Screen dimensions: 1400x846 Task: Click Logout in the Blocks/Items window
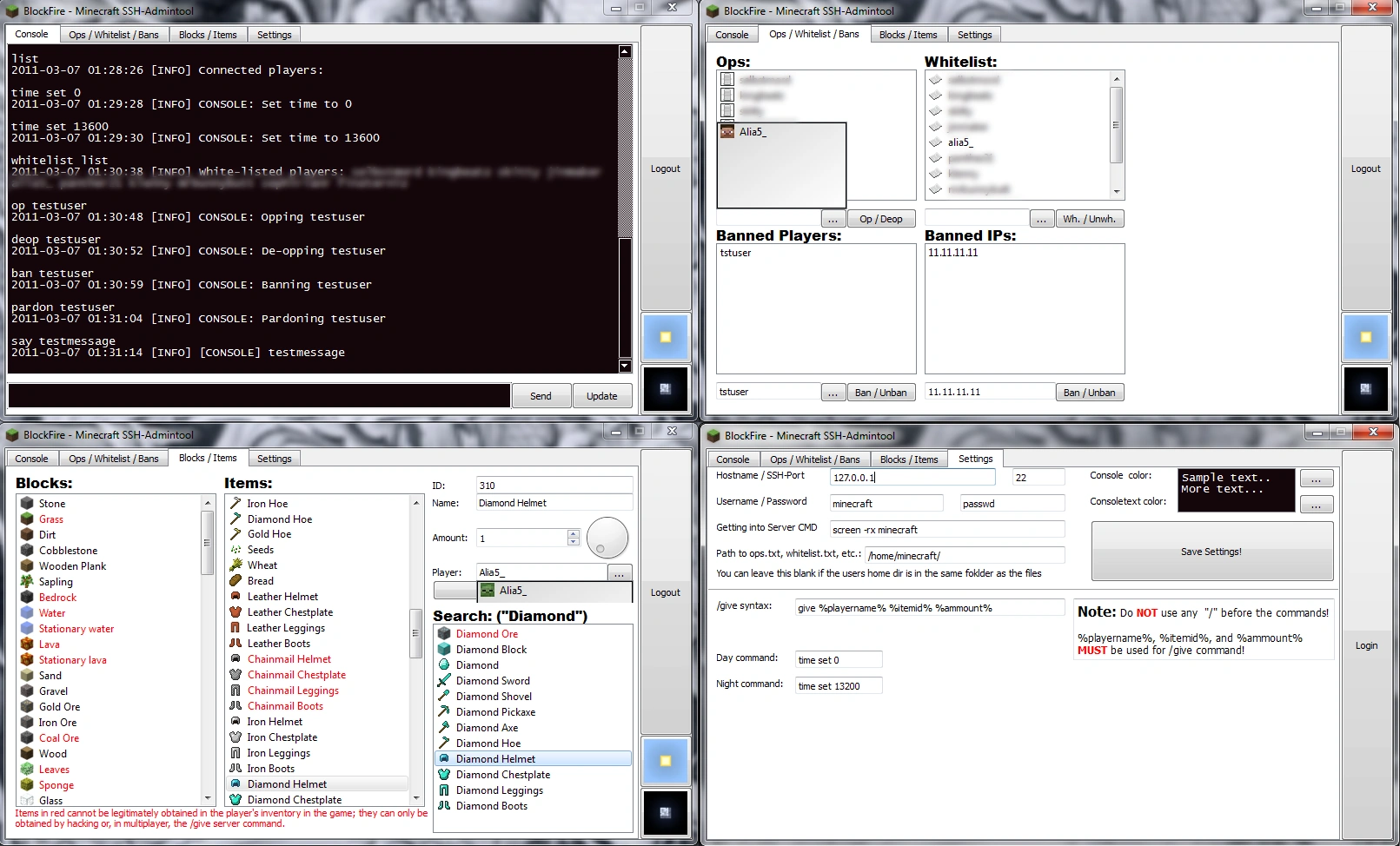pyautogui.click(x=666, y=592)
